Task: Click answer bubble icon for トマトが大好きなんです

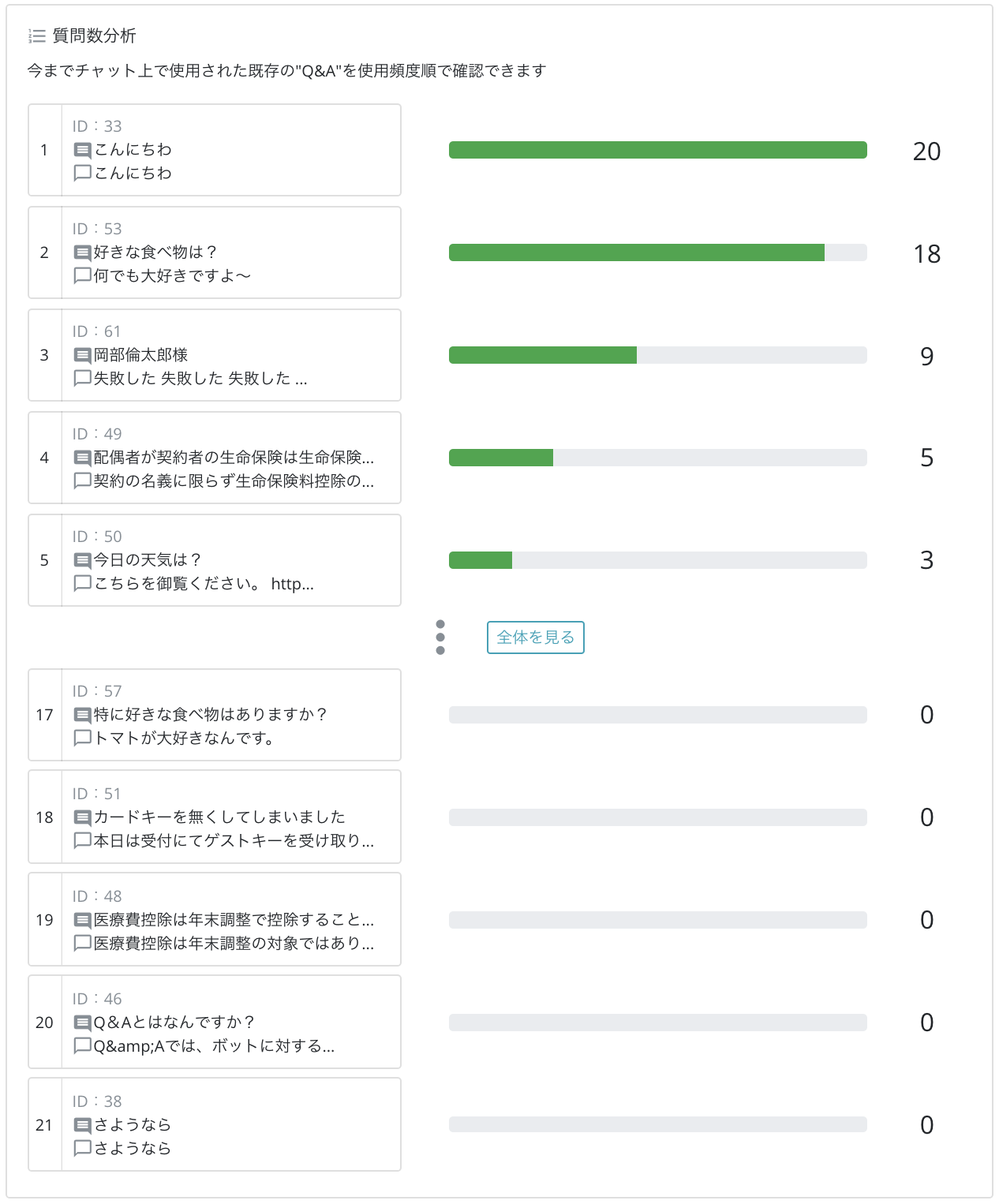Action: click(x=82, y=738)
